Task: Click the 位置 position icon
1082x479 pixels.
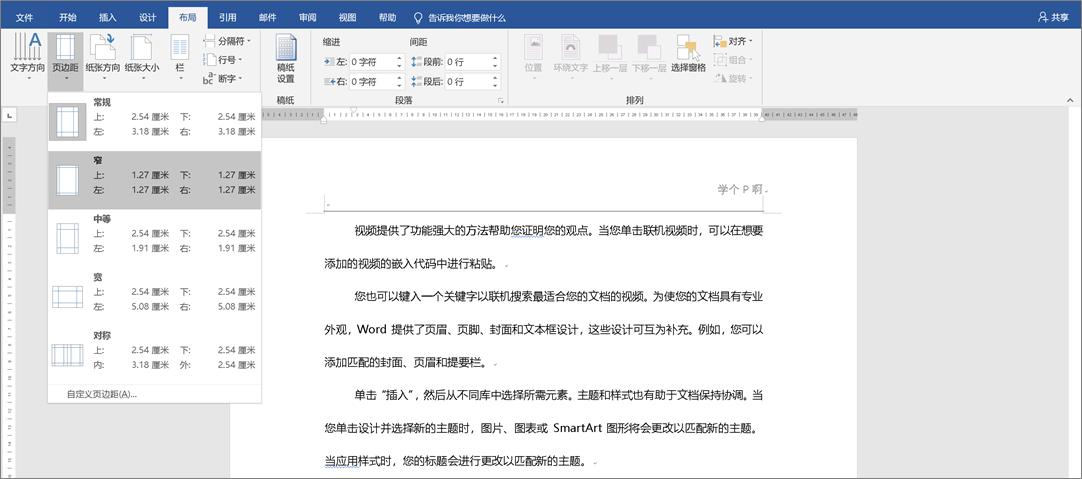Action: (x=533, y=55)
